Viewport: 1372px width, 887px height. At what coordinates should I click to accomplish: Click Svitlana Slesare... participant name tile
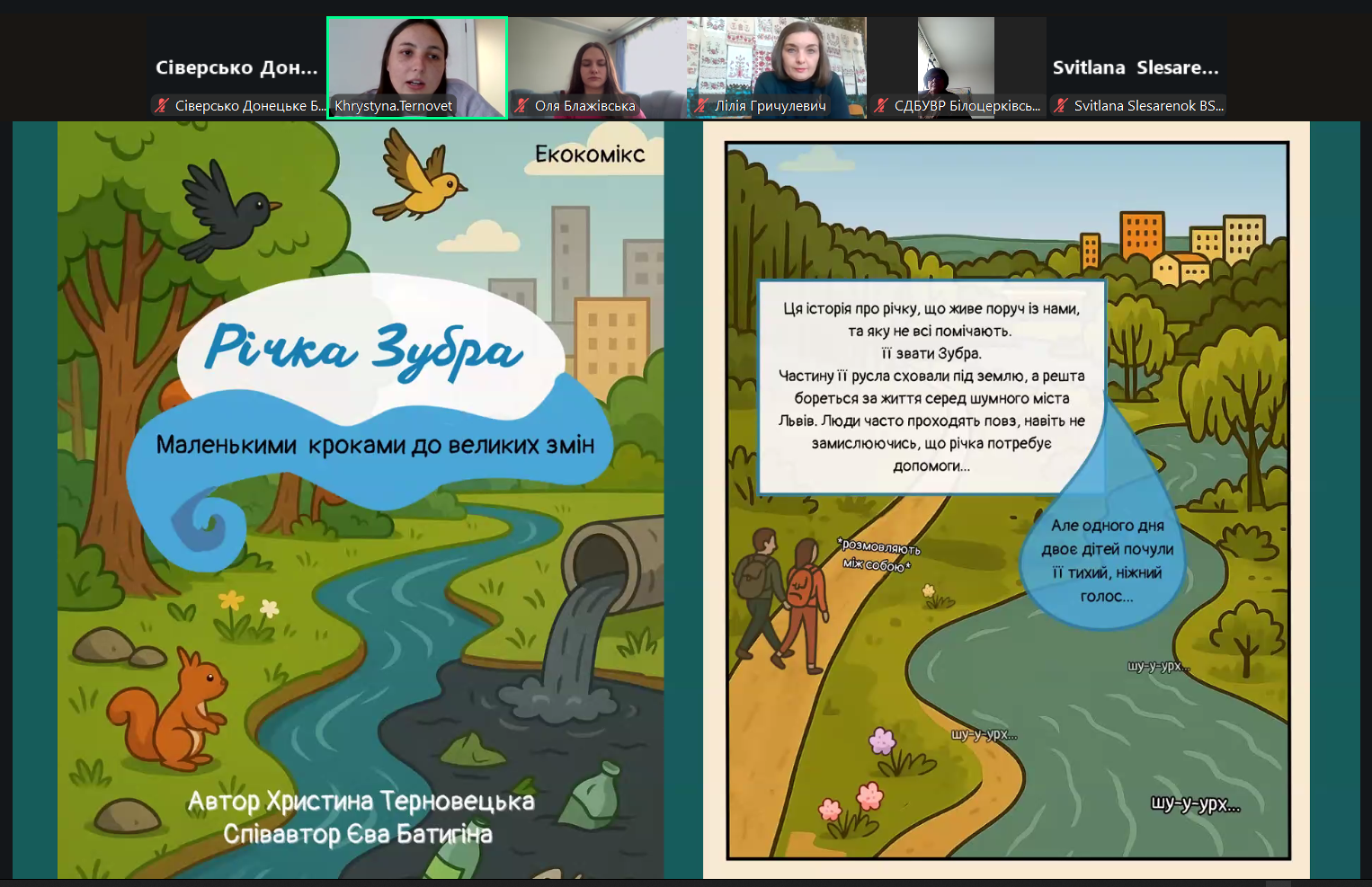click(1136, 67)
